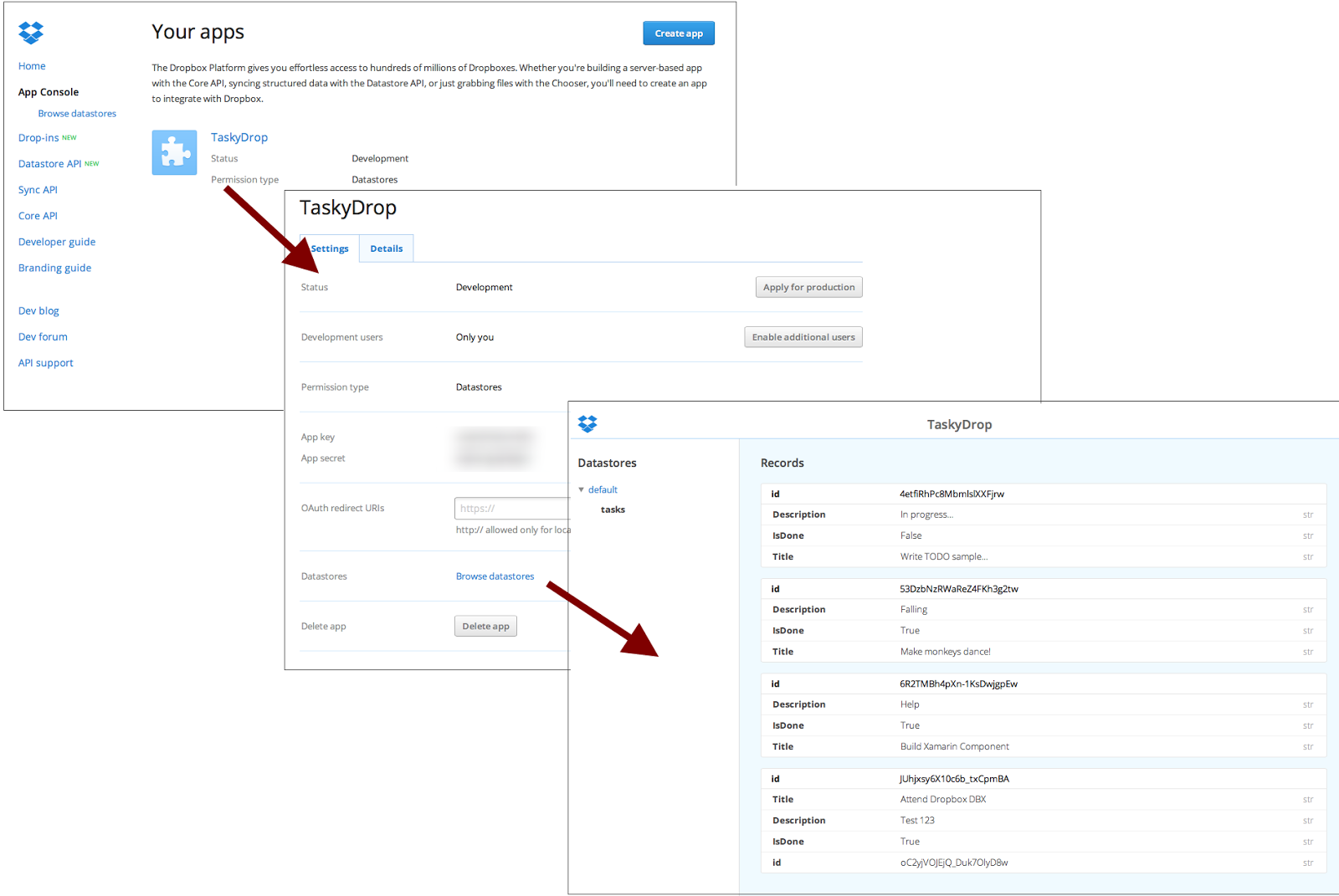Viewport: 1339px width, 896px height.
Task: Click the Delete app button
Action: 485,626
